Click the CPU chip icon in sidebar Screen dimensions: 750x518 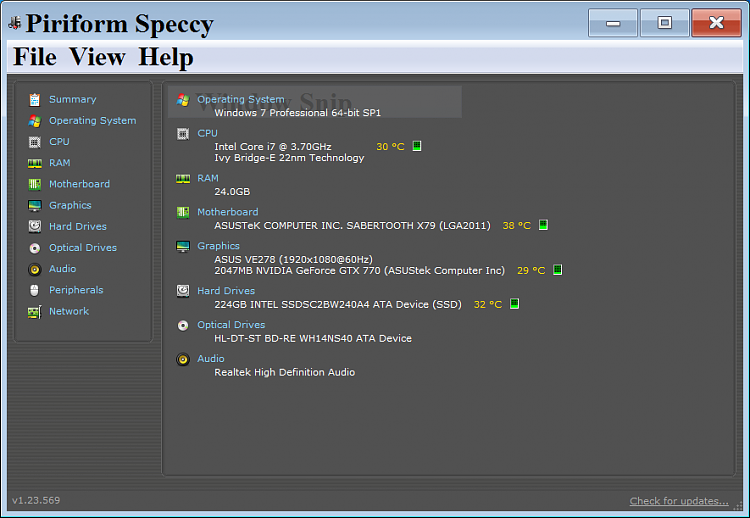34,142
